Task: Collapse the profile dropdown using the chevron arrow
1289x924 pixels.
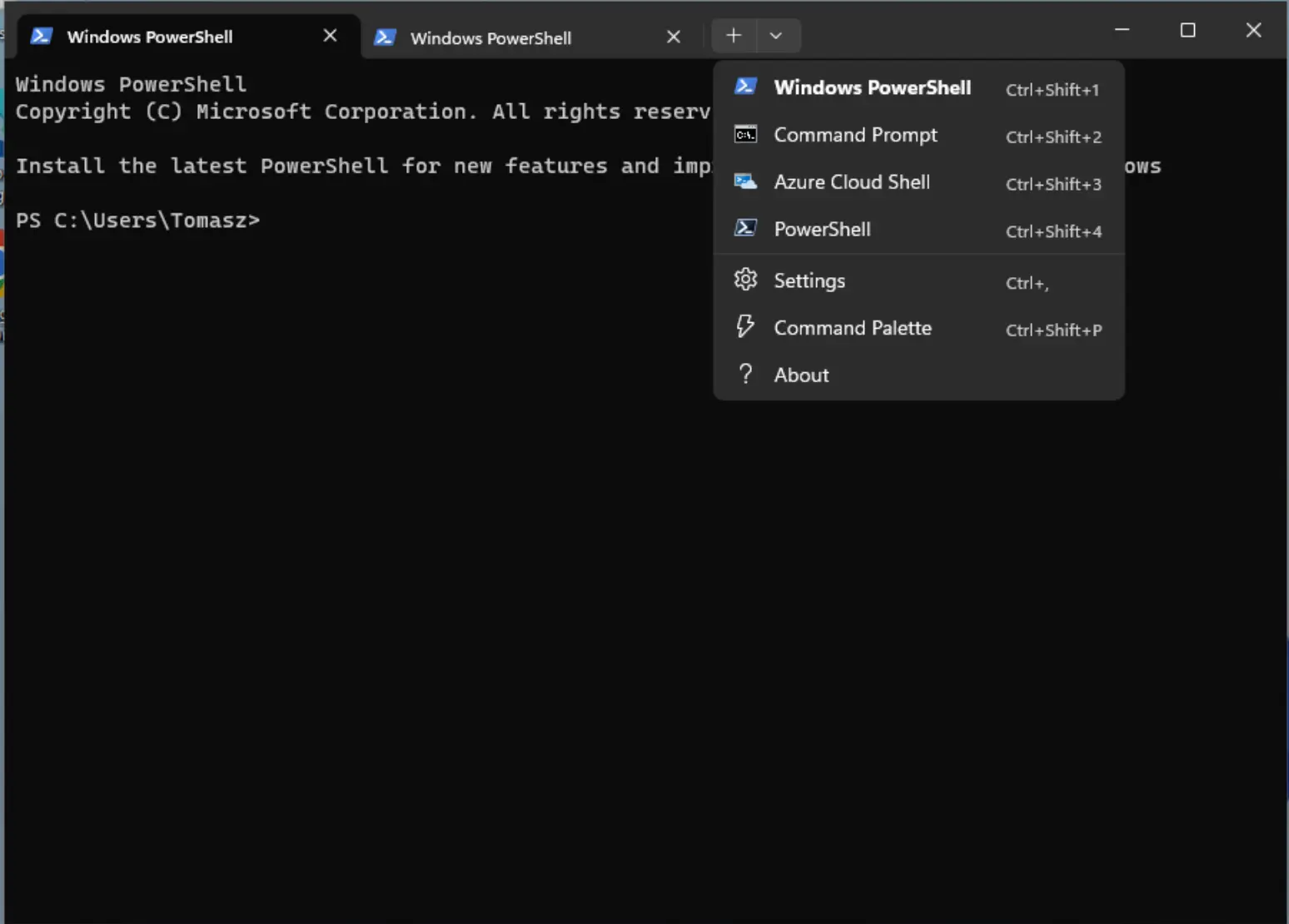Action: 776,36
